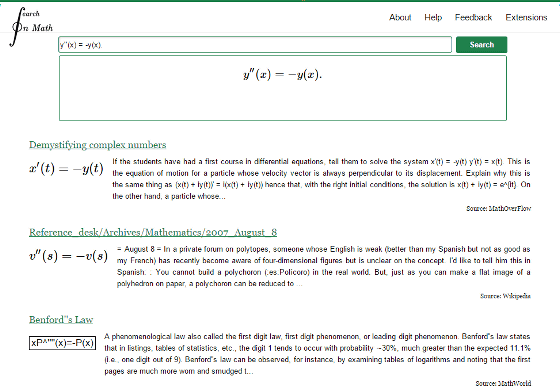560x390 pixels.
Task: Open the Benford's Law result
Action: coord(61,319)
